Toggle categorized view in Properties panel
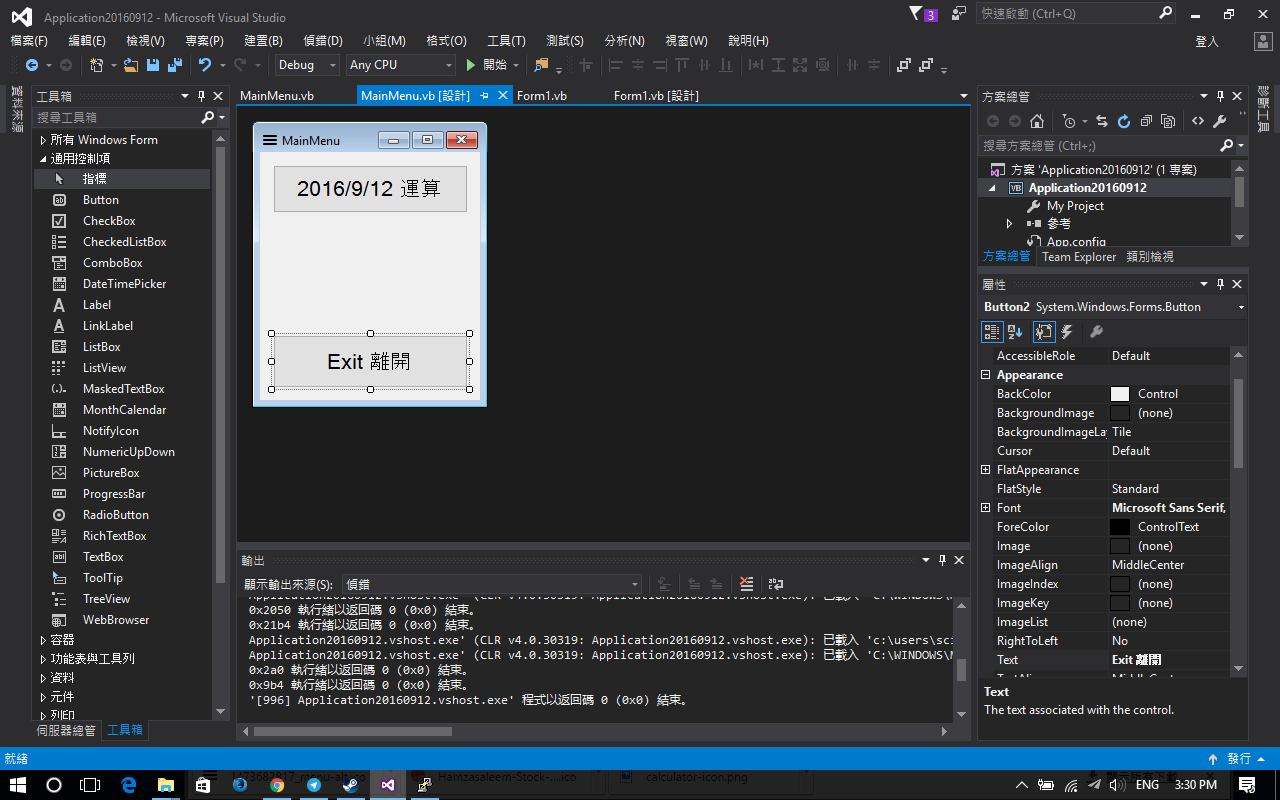1280x800 pixels. pos(992,332)
